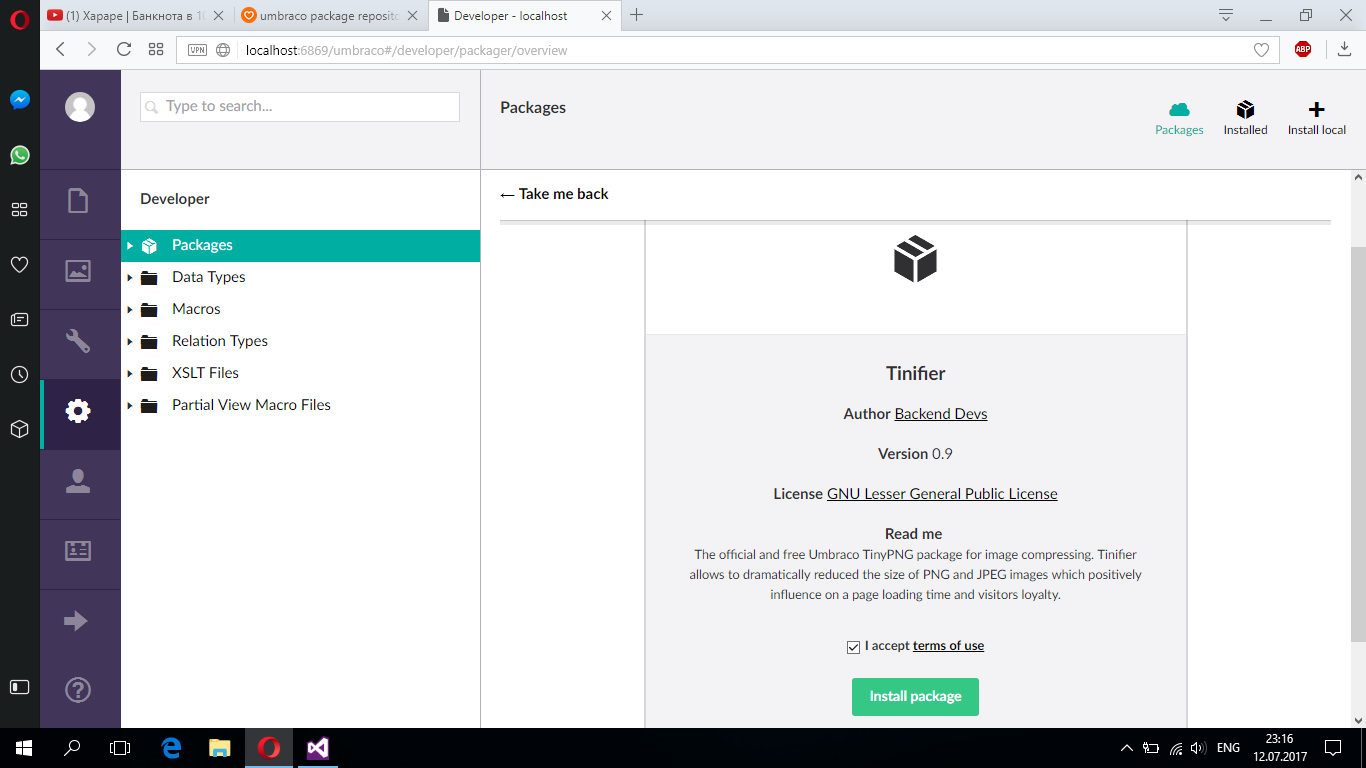Viewport: 1366px width, 768px height.
Task: Open GNU Lesser General Public License link
Action: (x=942, y=494)
